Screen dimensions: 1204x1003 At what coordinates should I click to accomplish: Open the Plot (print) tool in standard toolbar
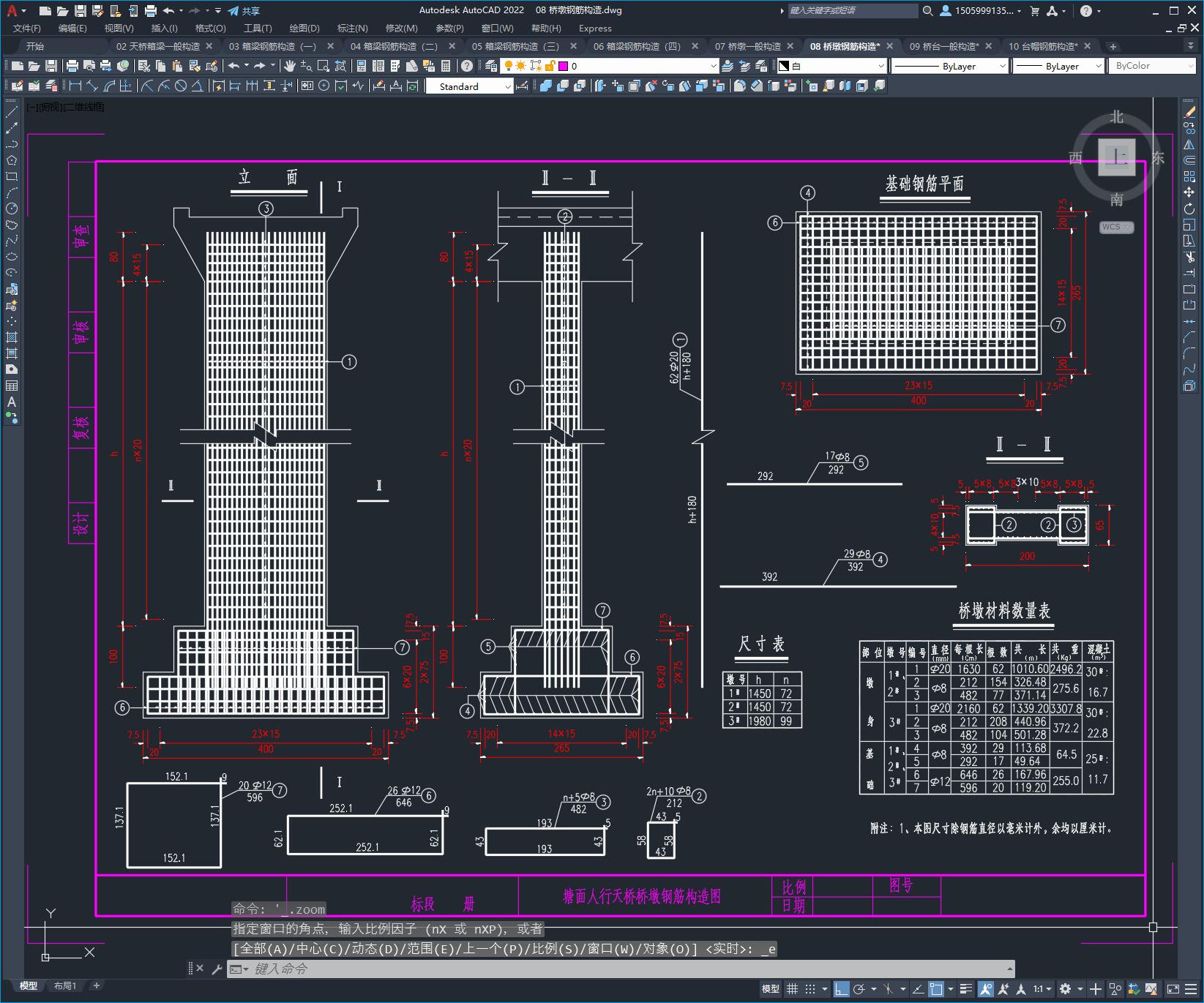[72, 66]
